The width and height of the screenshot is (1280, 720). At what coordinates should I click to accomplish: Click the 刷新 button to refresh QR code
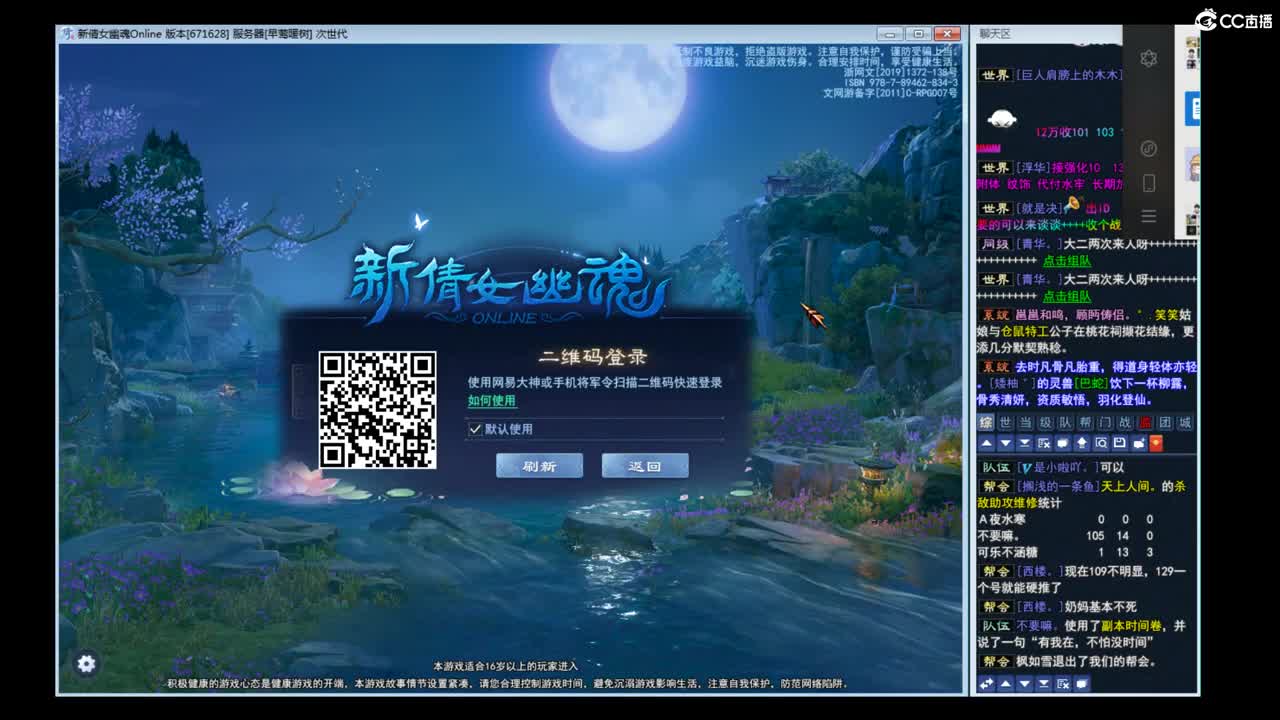(x=539, y=466)
